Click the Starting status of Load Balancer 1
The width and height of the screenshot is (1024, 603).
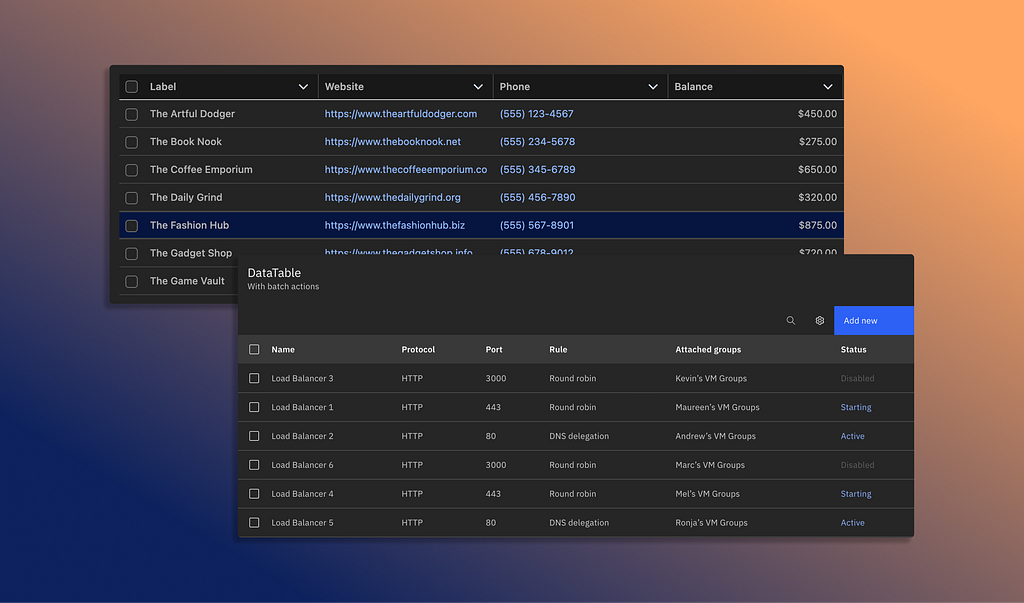point(855,407)
